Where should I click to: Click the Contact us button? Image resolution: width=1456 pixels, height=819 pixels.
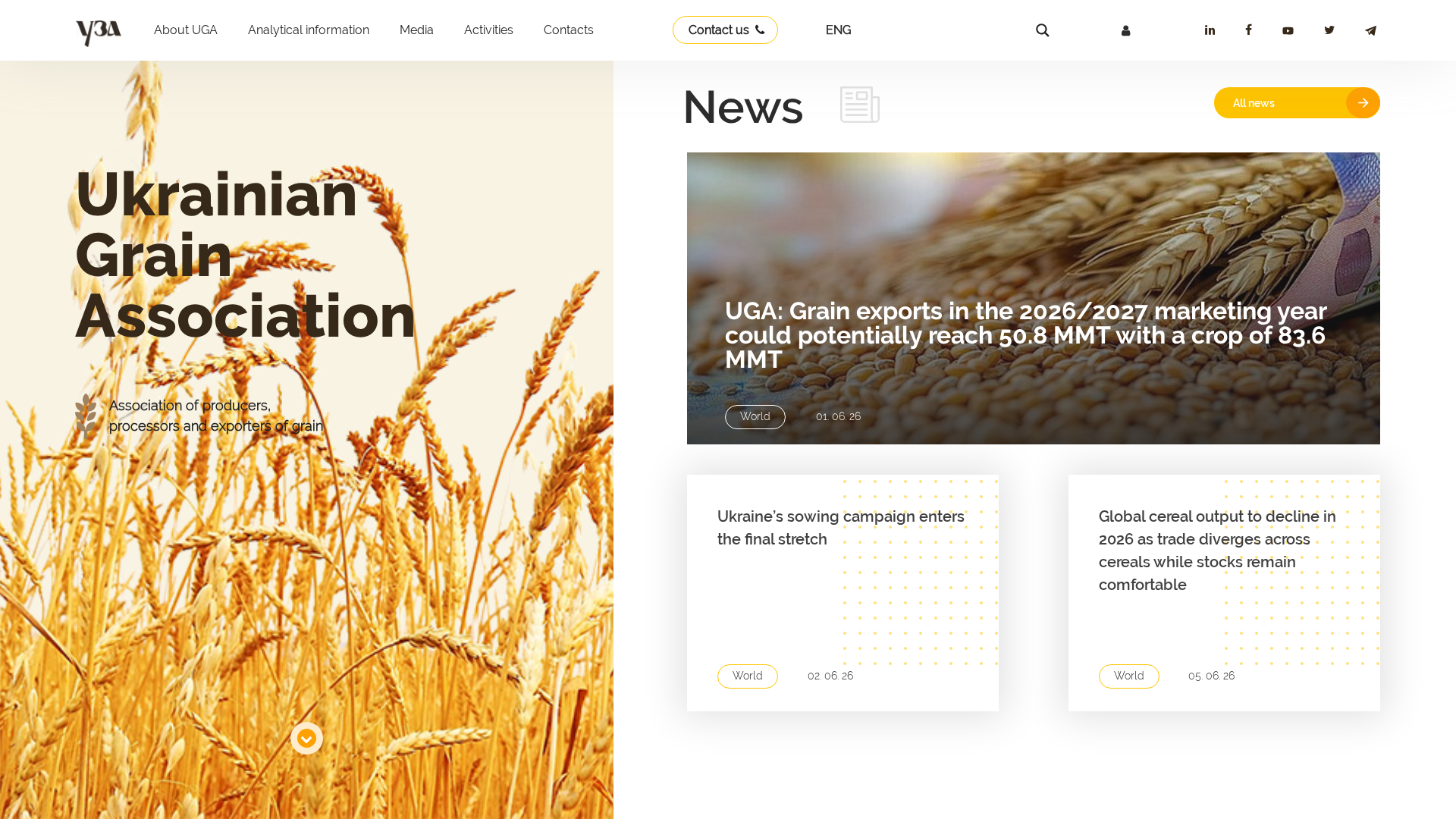(x=725, y=30)
